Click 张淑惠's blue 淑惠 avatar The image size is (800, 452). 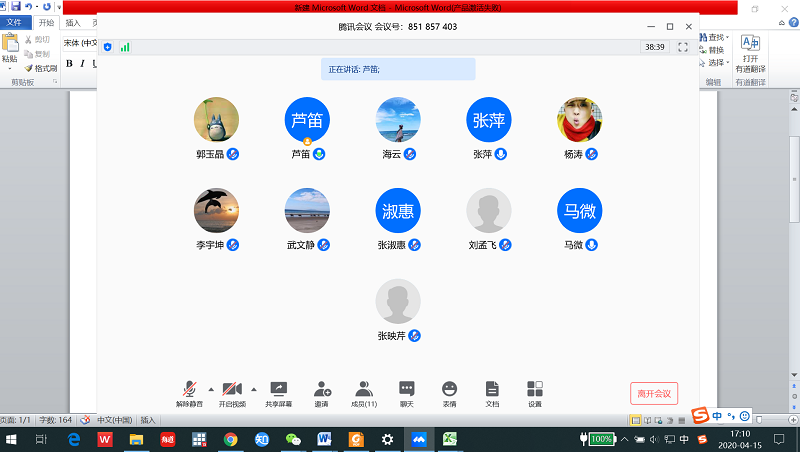tap(398, 211)
